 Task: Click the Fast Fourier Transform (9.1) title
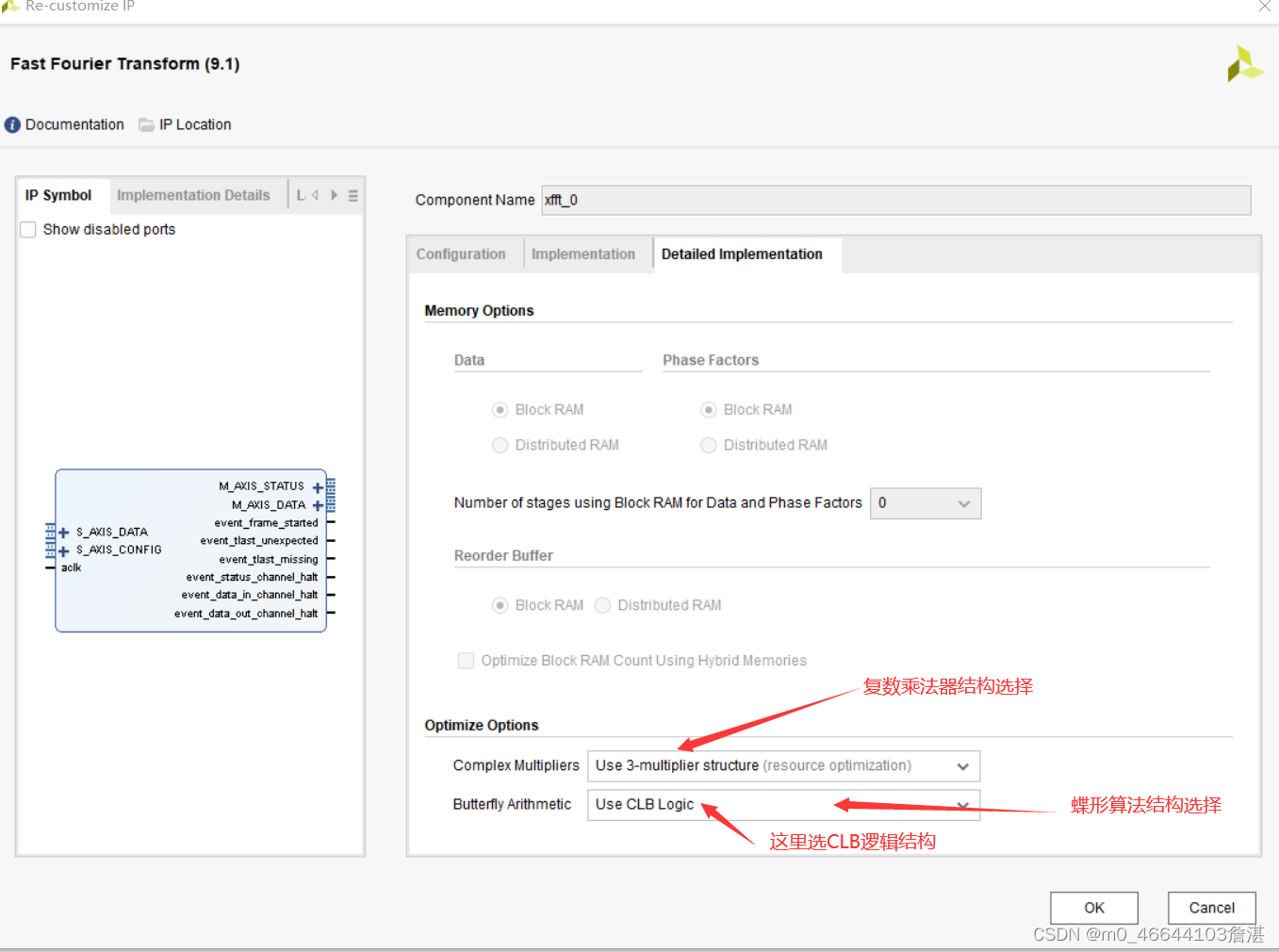point(125,64)
